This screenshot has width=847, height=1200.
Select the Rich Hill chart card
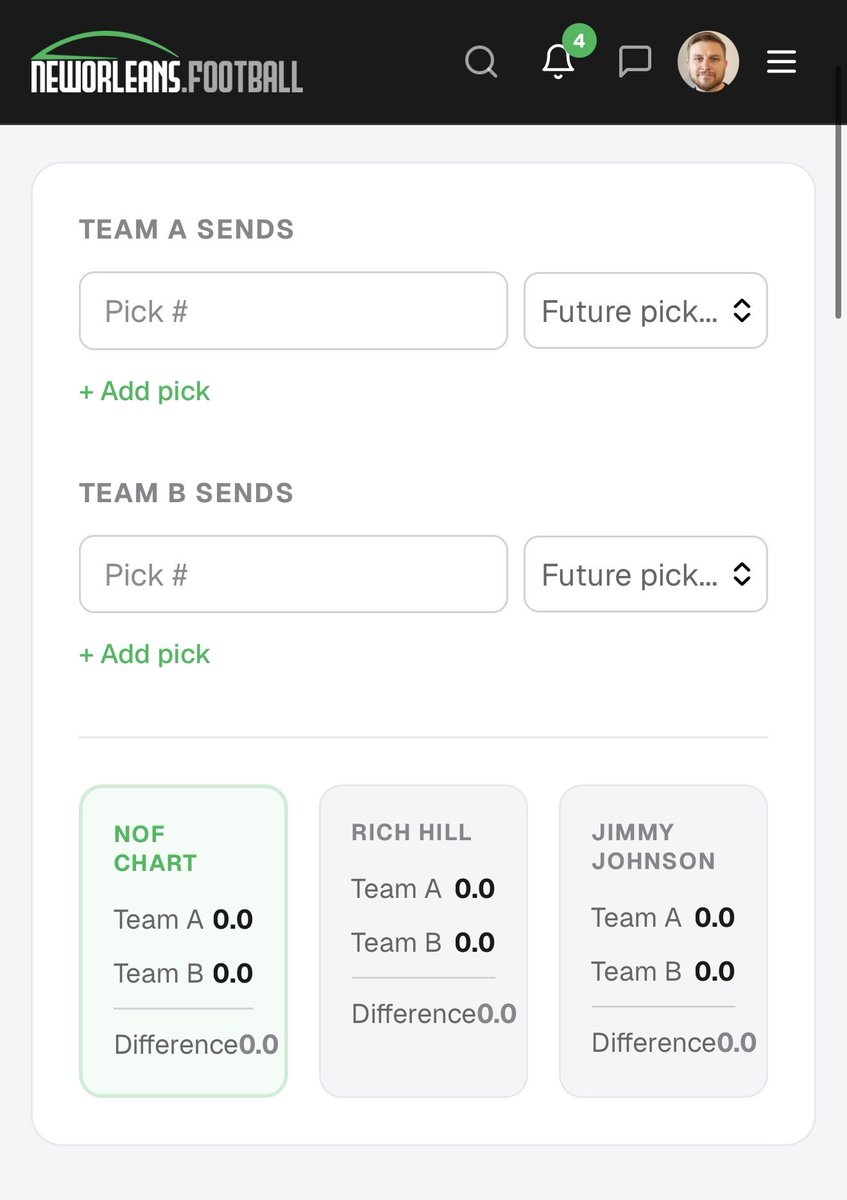pyautogui.click(x=423, y=940)
